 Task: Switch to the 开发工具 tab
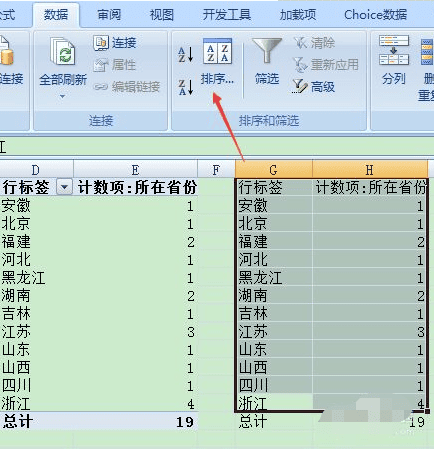pyautogui.click(x=227, y=15)
